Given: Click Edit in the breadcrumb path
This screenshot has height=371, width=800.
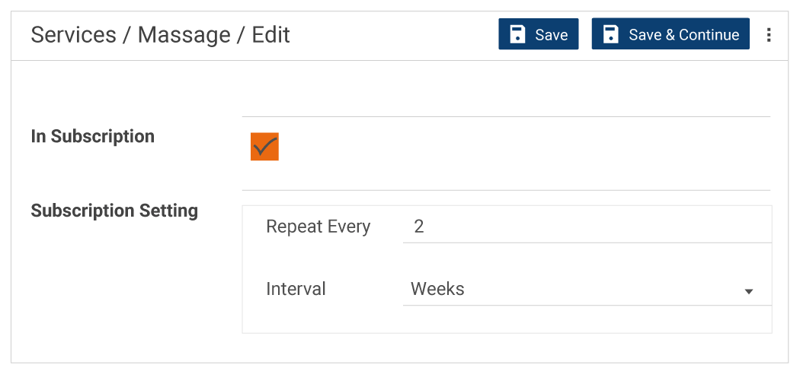Looking at the screenshot, I should (271, 35).
